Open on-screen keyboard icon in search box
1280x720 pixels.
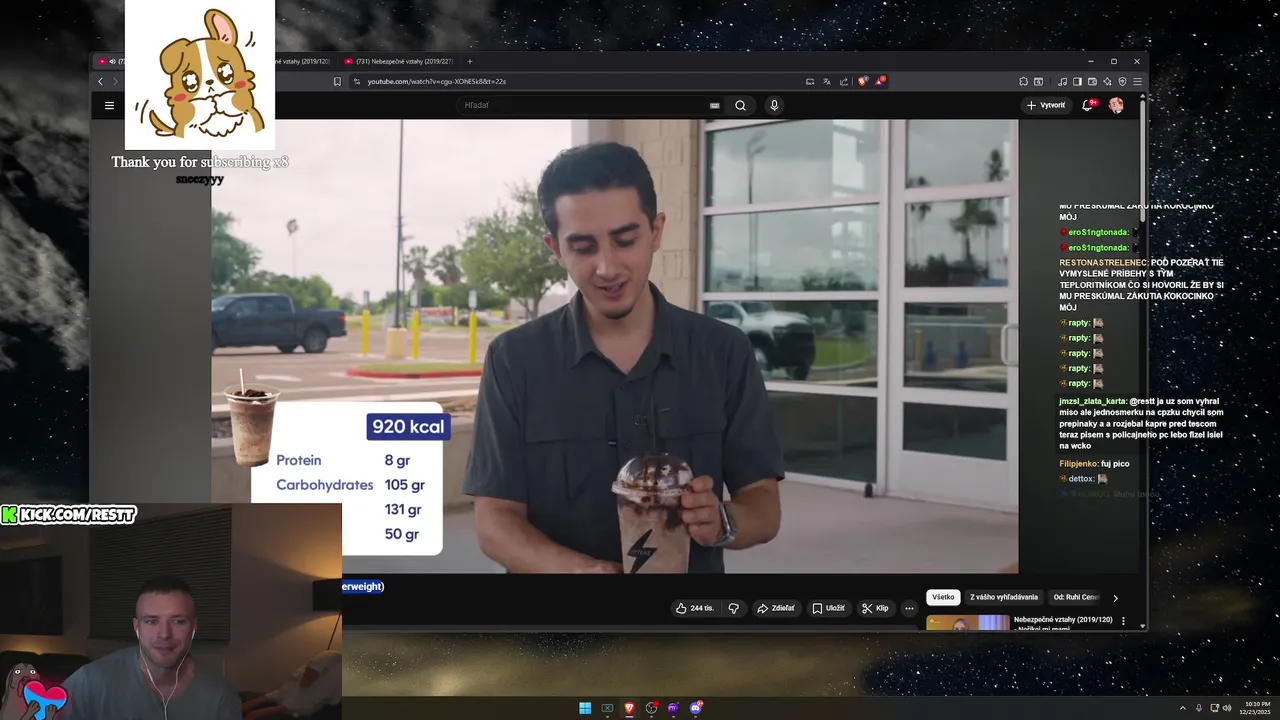click(x=714, y=105)
